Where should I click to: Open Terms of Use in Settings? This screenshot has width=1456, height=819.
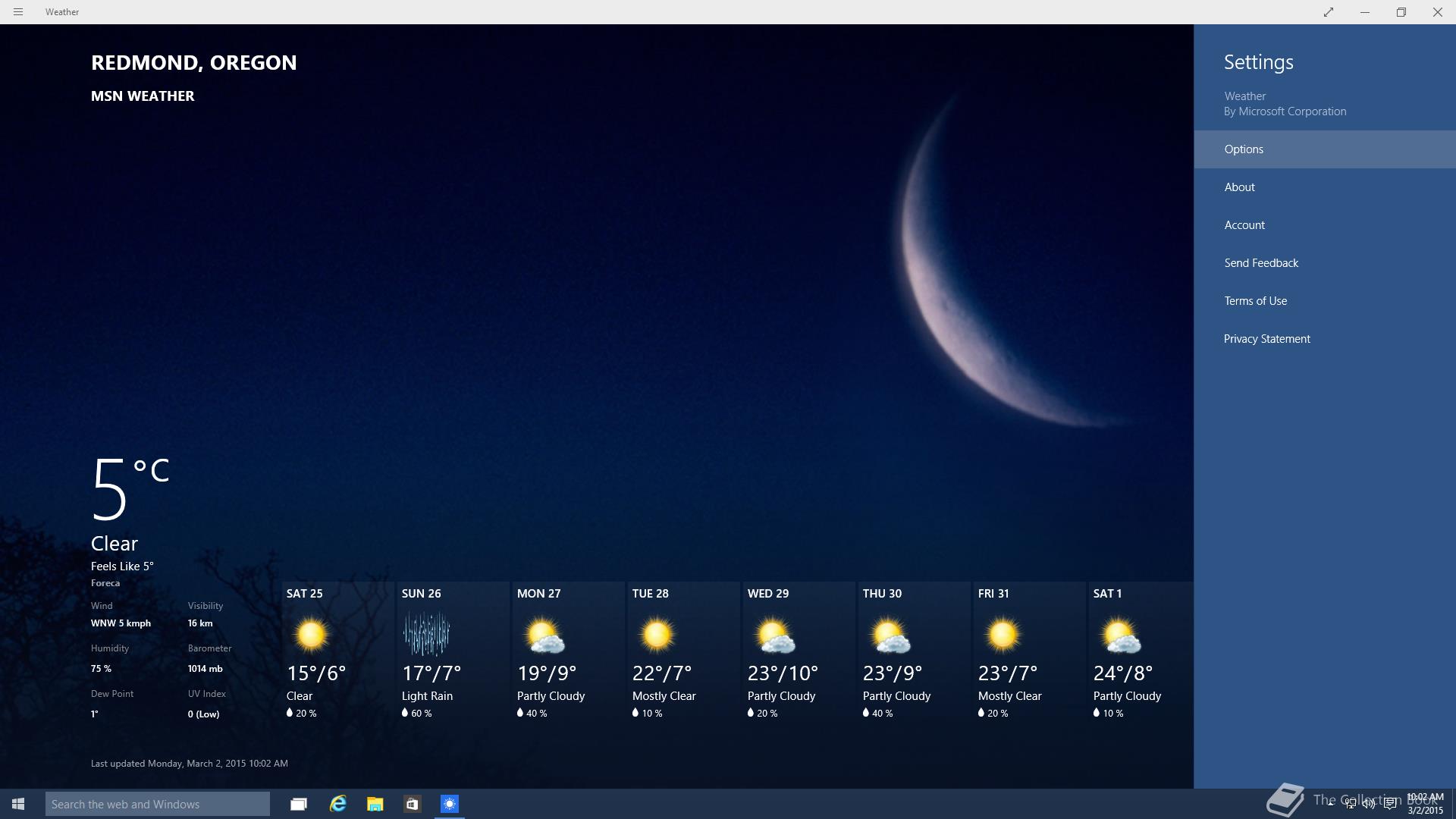(1325, 301)
